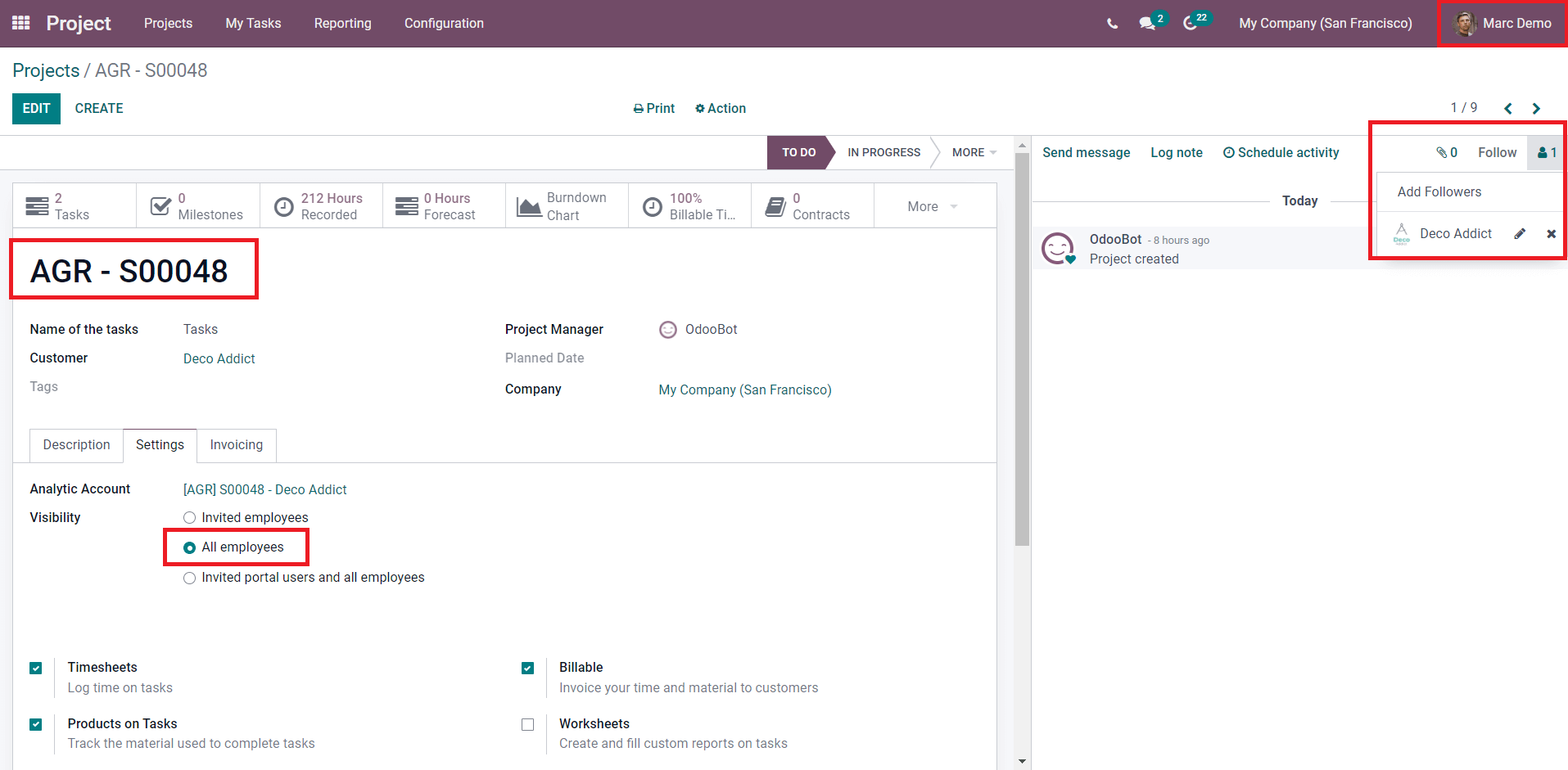Image resolution: width=1568 pixels, height=770 pixels.
Task: Toggle the Products on Tasks checkbox
Action: [36, 725]
